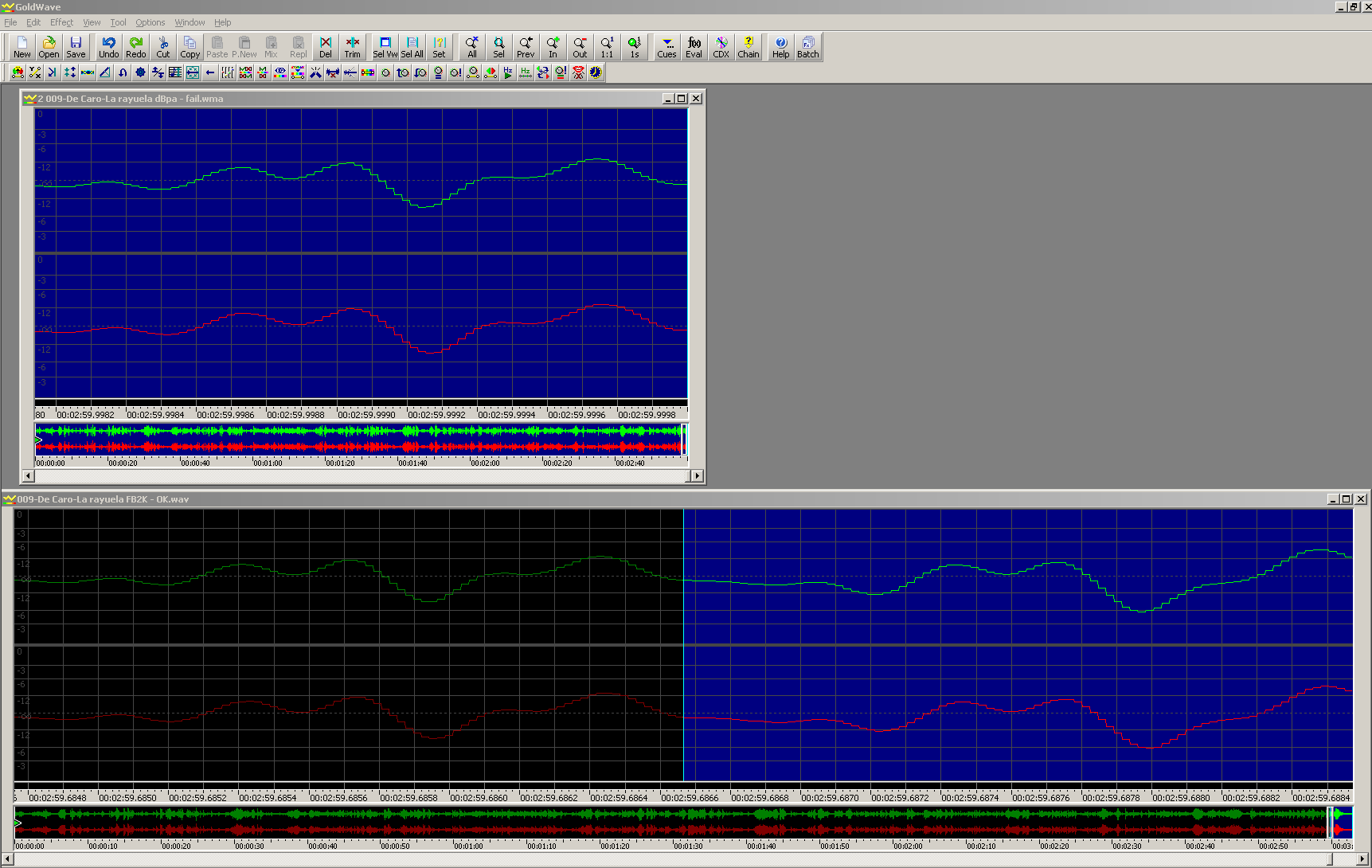Set zoom to 1:1
Screen dimensions: 1372x868
(607, 47)
